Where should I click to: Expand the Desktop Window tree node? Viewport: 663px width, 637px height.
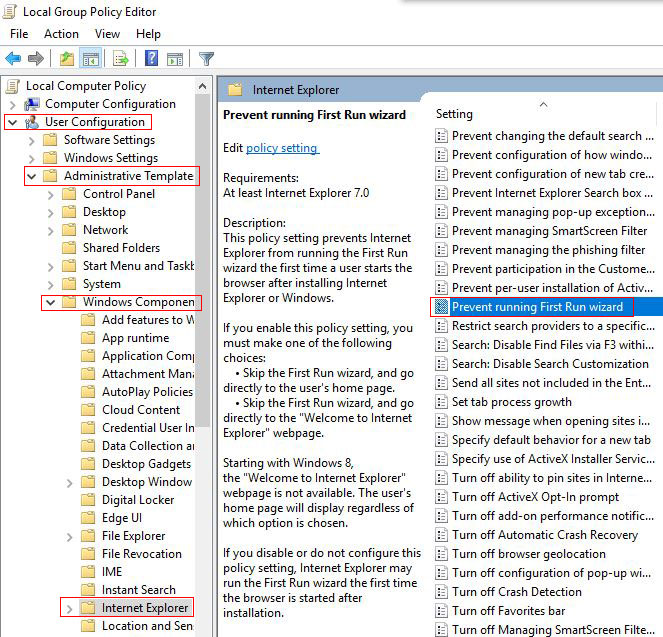tap(70, 483)
